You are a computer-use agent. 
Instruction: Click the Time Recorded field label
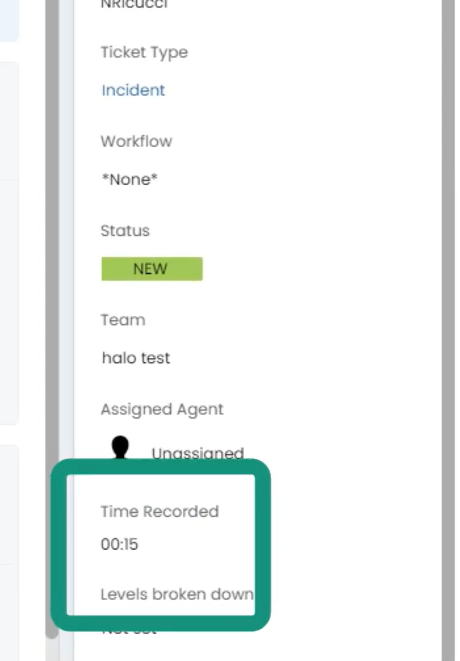pyautogui.click(x=159, y=511)
